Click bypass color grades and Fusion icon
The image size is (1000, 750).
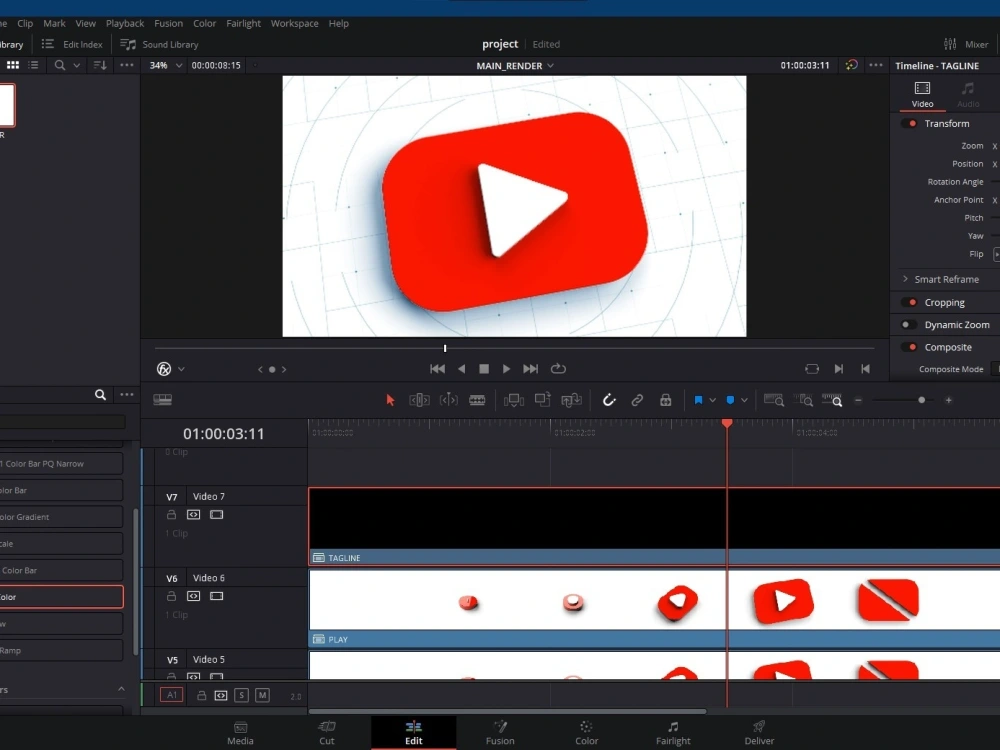click(x=851, y=65)
